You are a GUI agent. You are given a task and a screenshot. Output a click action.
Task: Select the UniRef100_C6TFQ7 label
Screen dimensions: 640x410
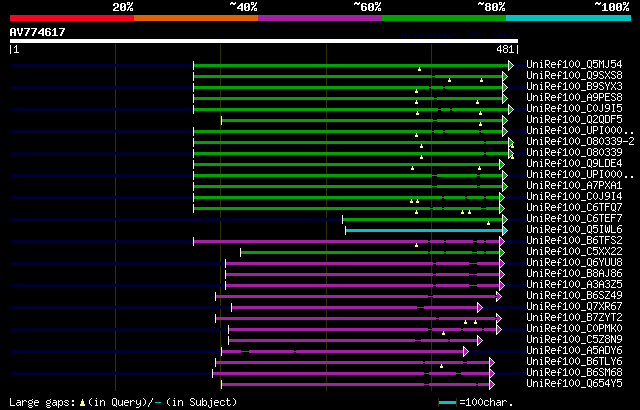[x=574, y=208]
